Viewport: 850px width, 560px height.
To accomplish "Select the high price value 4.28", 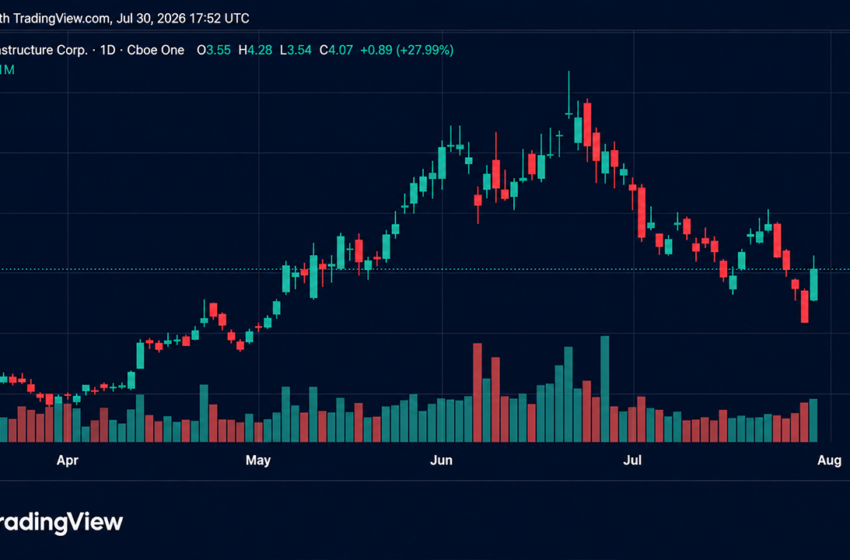I will click(x=260, y=50).
